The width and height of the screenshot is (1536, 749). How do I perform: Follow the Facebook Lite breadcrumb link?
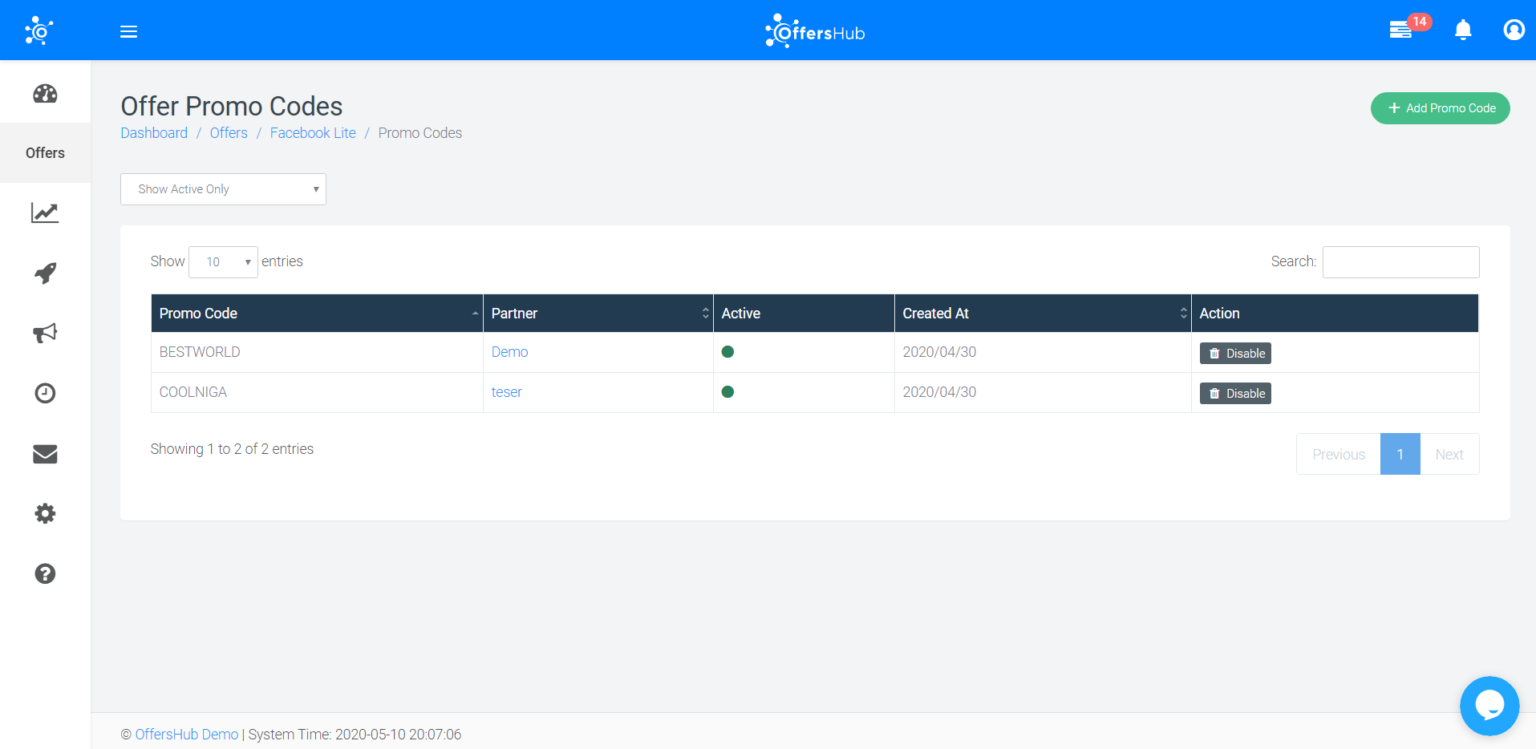[x=313, y=133]
